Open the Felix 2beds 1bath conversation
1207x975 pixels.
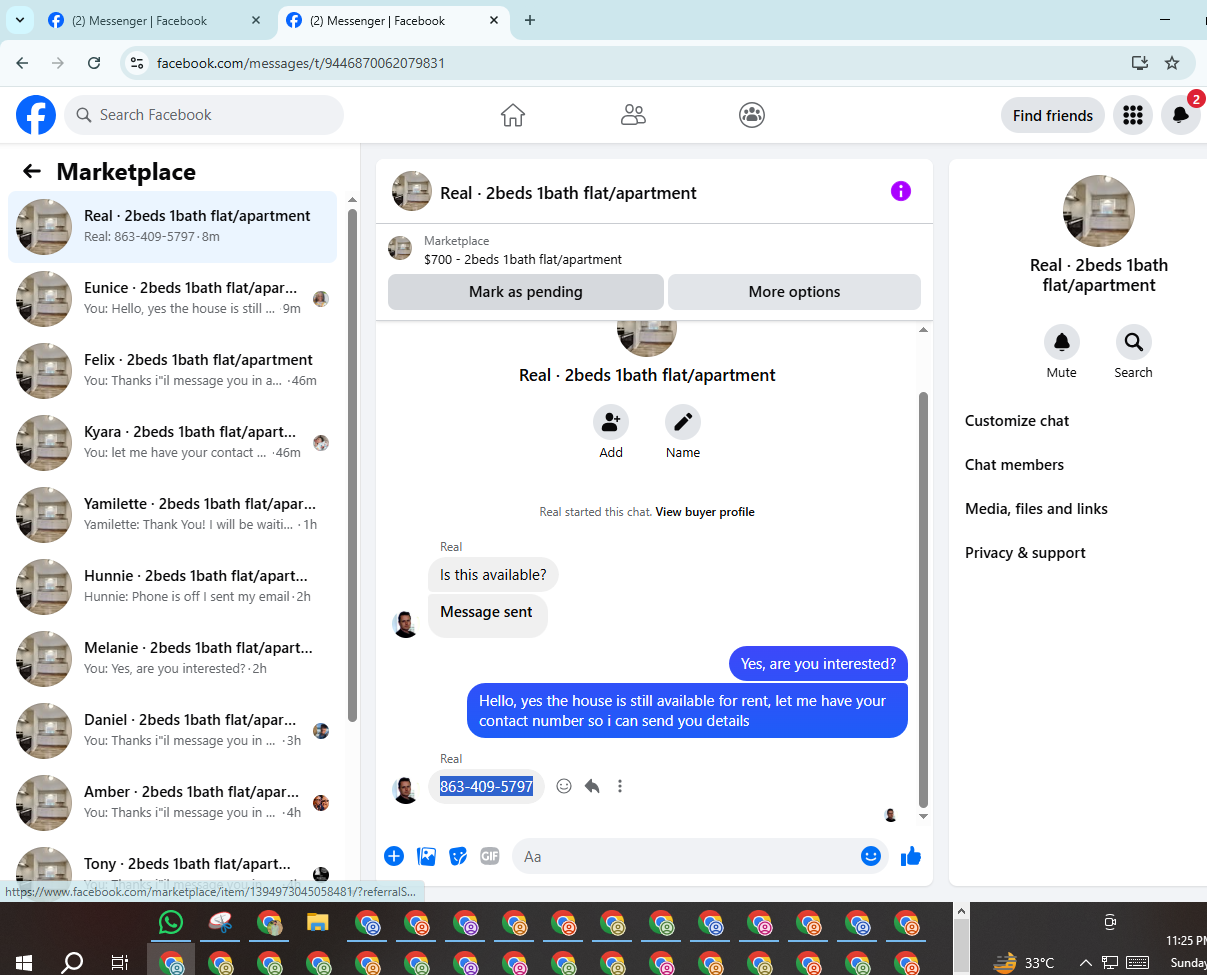(x=173, y=371)
